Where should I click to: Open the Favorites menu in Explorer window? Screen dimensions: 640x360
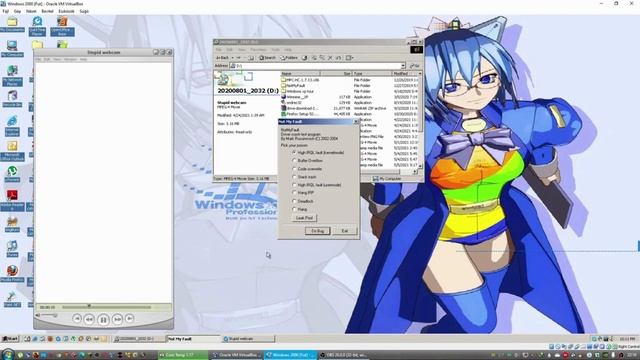coord(258,49)
